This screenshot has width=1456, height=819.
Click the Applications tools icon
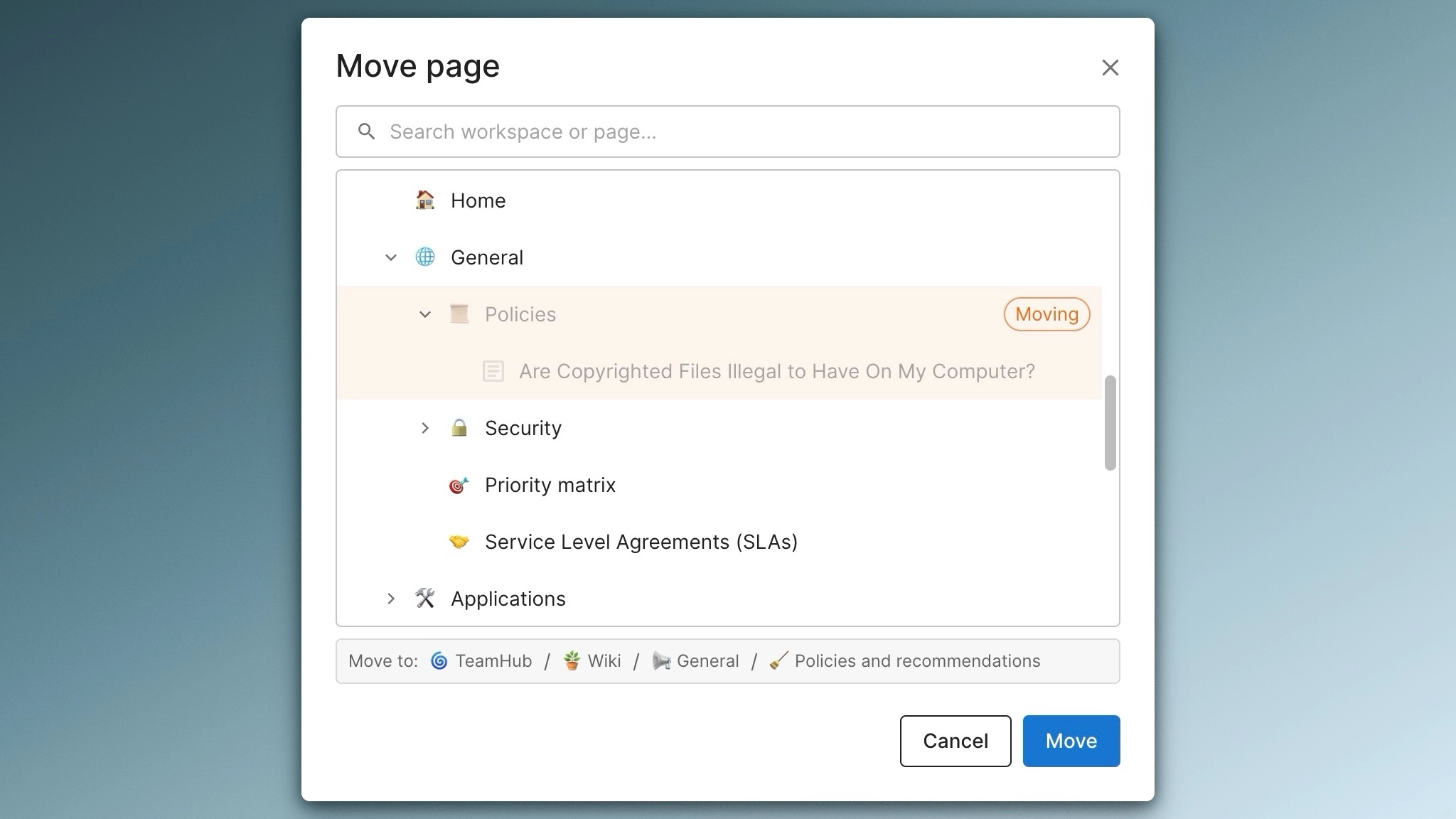pos(425,598)
